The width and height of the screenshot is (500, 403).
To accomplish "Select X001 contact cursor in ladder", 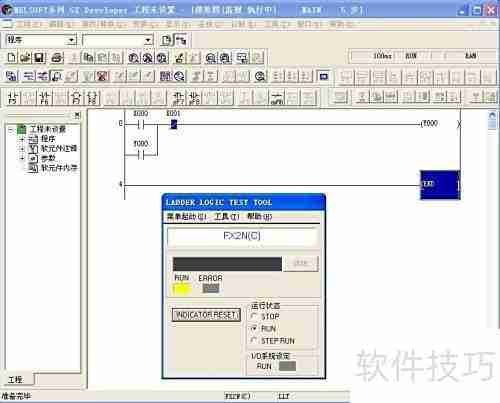I will coord(174,124).
